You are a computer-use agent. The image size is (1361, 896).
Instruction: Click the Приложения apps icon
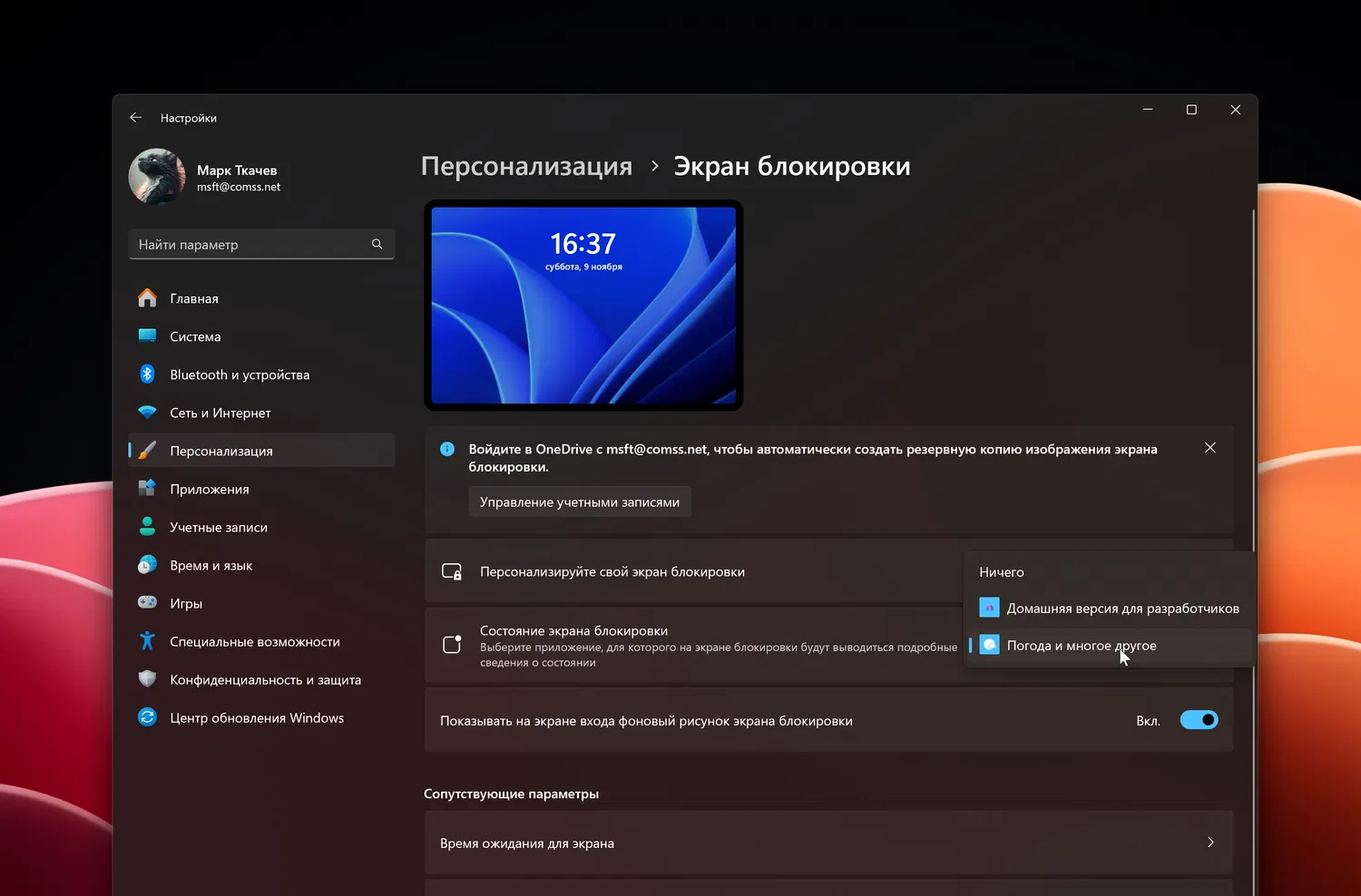tap(147, 489)
